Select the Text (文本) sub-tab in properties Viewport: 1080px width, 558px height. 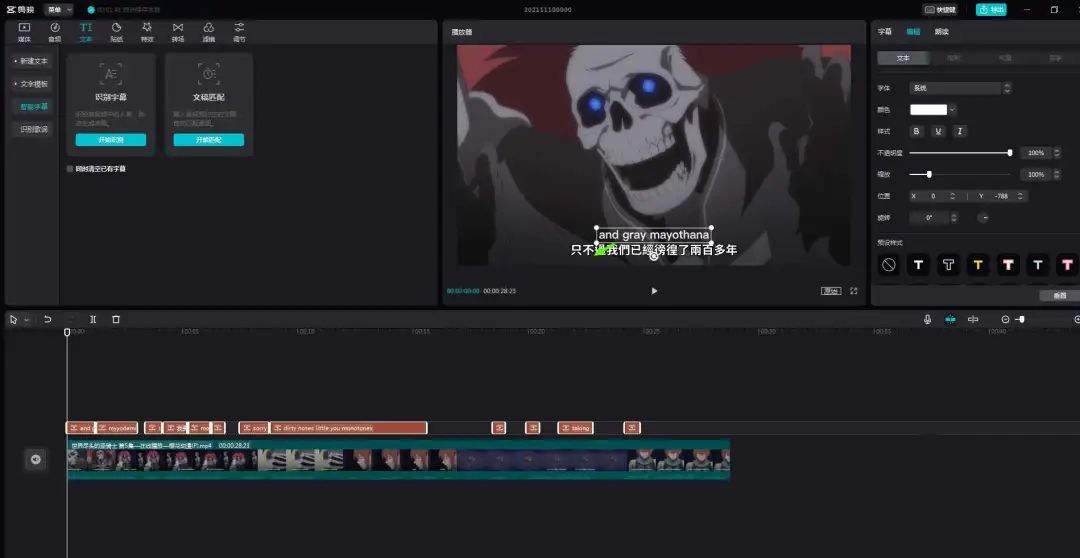pyautogui.click(x=903, y=59)
